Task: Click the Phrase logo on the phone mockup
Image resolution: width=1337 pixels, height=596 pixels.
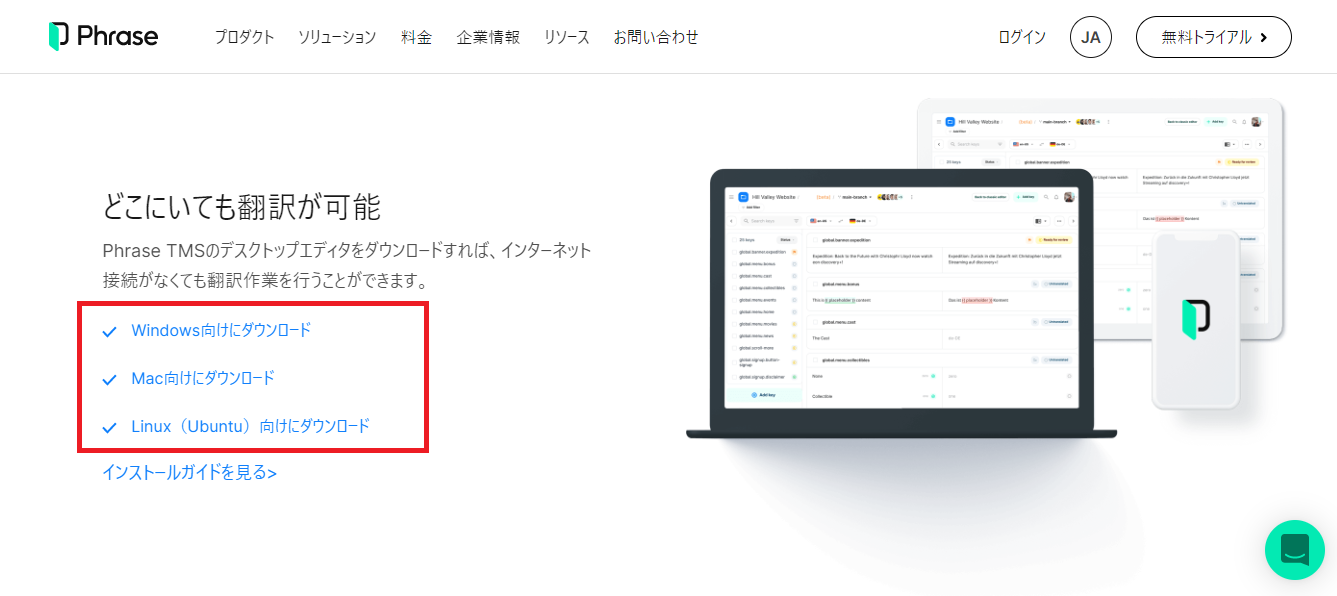Action: pos(1195,319)
